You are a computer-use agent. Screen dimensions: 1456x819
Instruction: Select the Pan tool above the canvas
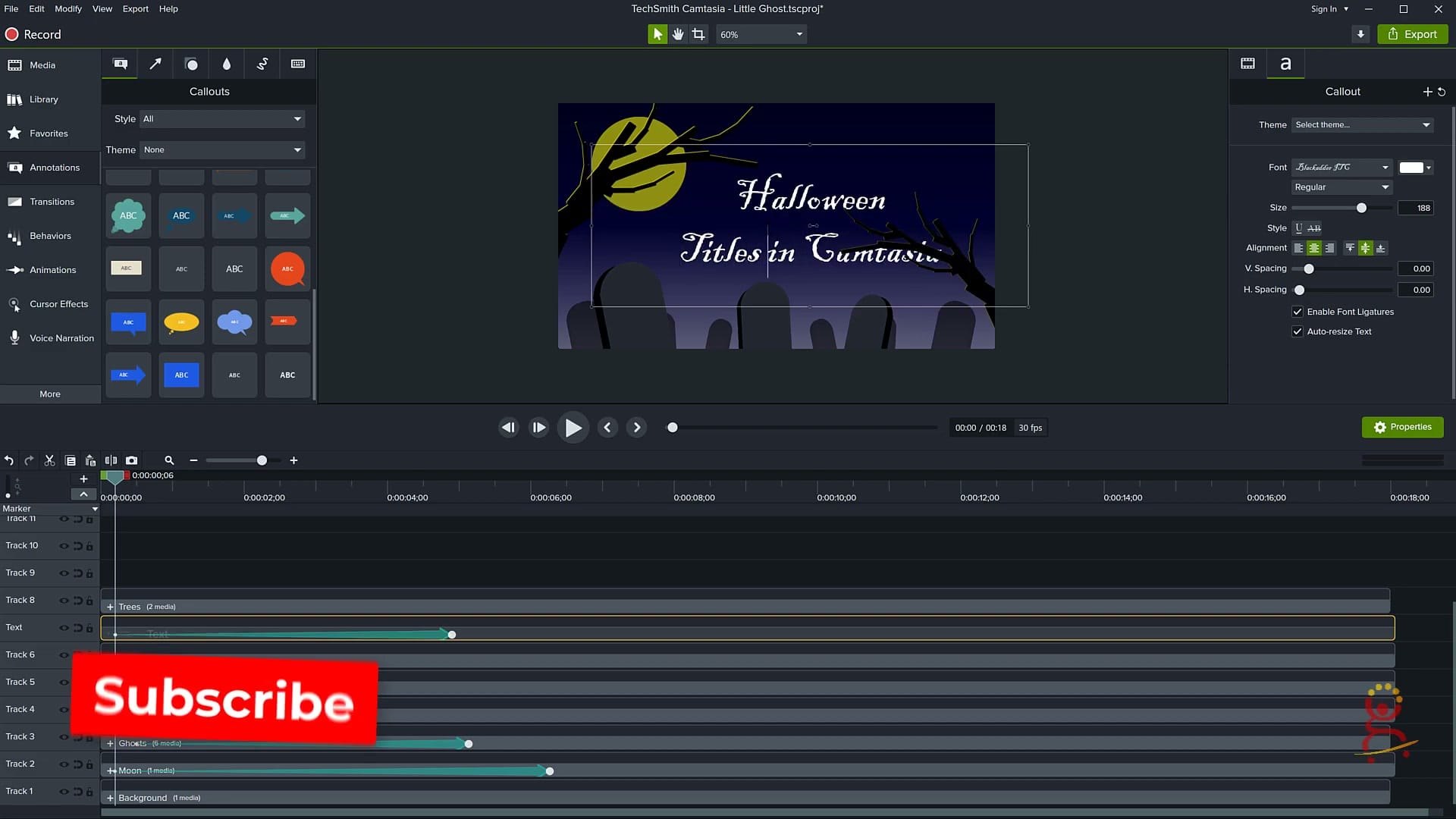[677, 33]
